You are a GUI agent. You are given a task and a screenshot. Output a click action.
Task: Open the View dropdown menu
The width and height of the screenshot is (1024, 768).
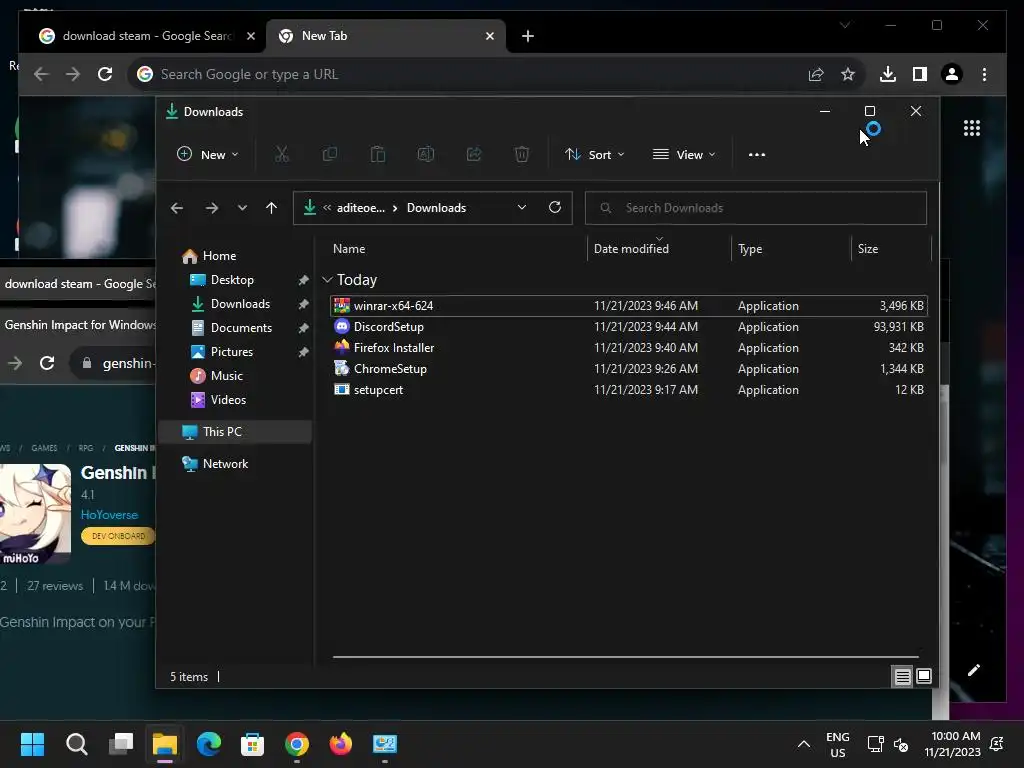684,155
